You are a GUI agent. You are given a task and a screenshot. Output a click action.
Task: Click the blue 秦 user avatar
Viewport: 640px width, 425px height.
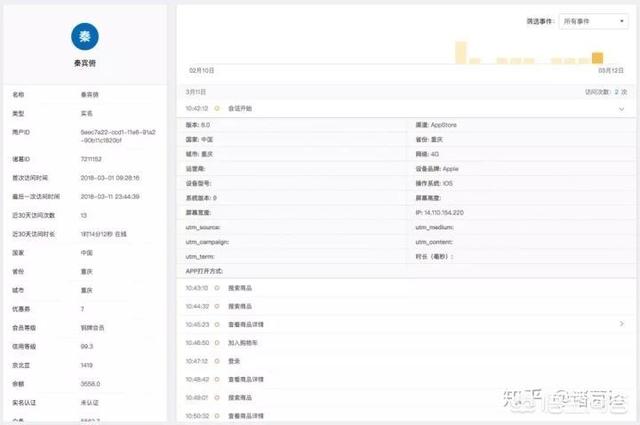tap(84, 36)
